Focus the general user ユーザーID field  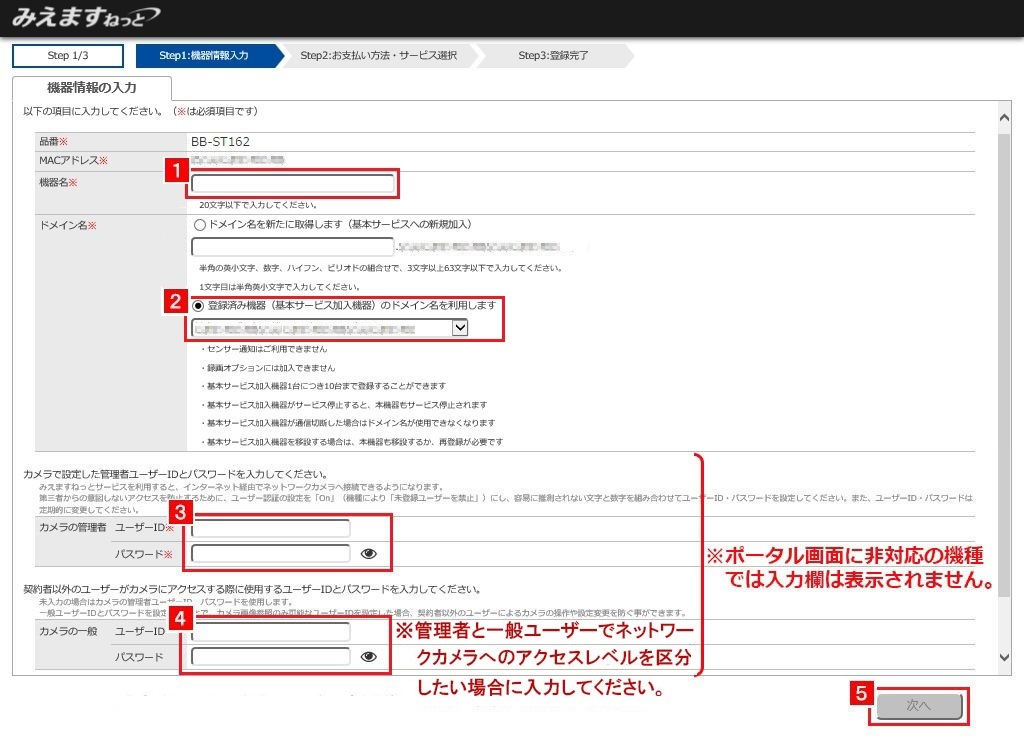271,632
